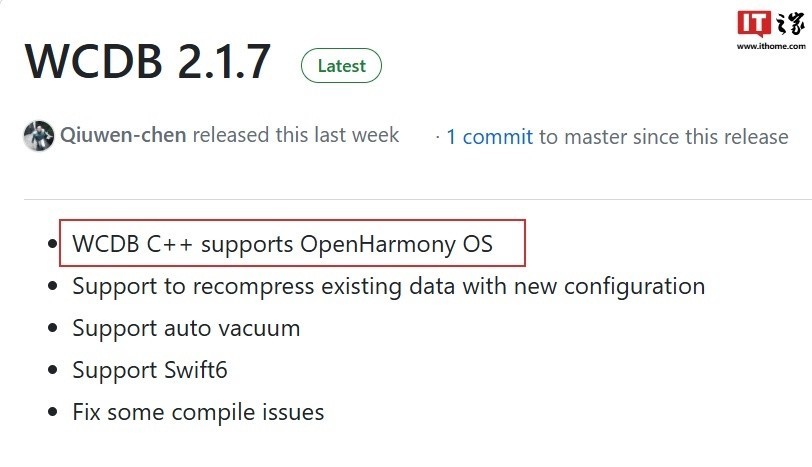Click the red IT logo icon
Viewport: 812px width, 467px height.
[x=754, y=23]
